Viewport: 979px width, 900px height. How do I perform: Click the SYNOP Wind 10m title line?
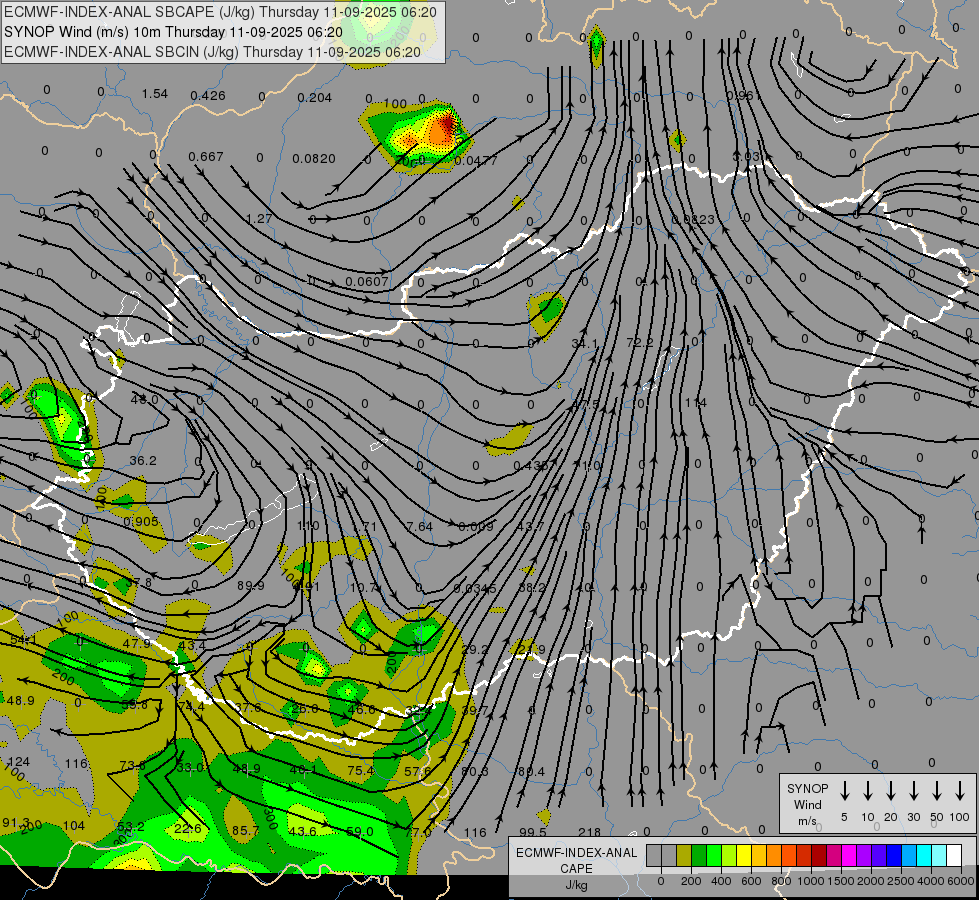[173, 32]
